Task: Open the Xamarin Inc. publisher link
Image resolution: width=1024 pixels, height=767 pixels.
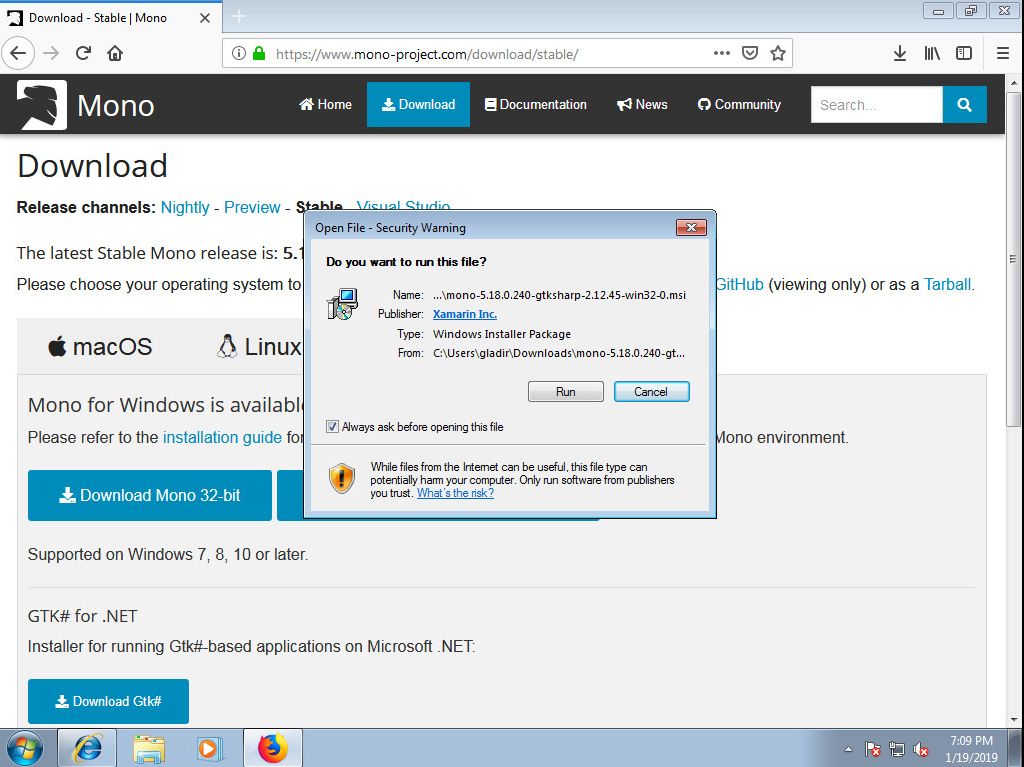Action: click(464, 314)
